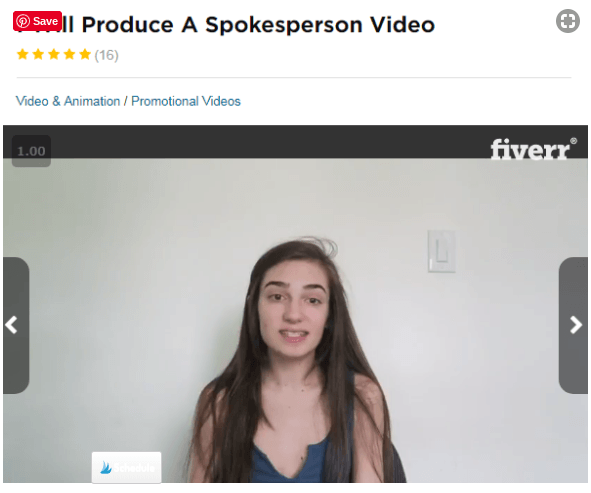The width and height of the screenshot is (591, 493).
Task: Click the Produce A Spokesperson Video title
Action: [258, 25]
